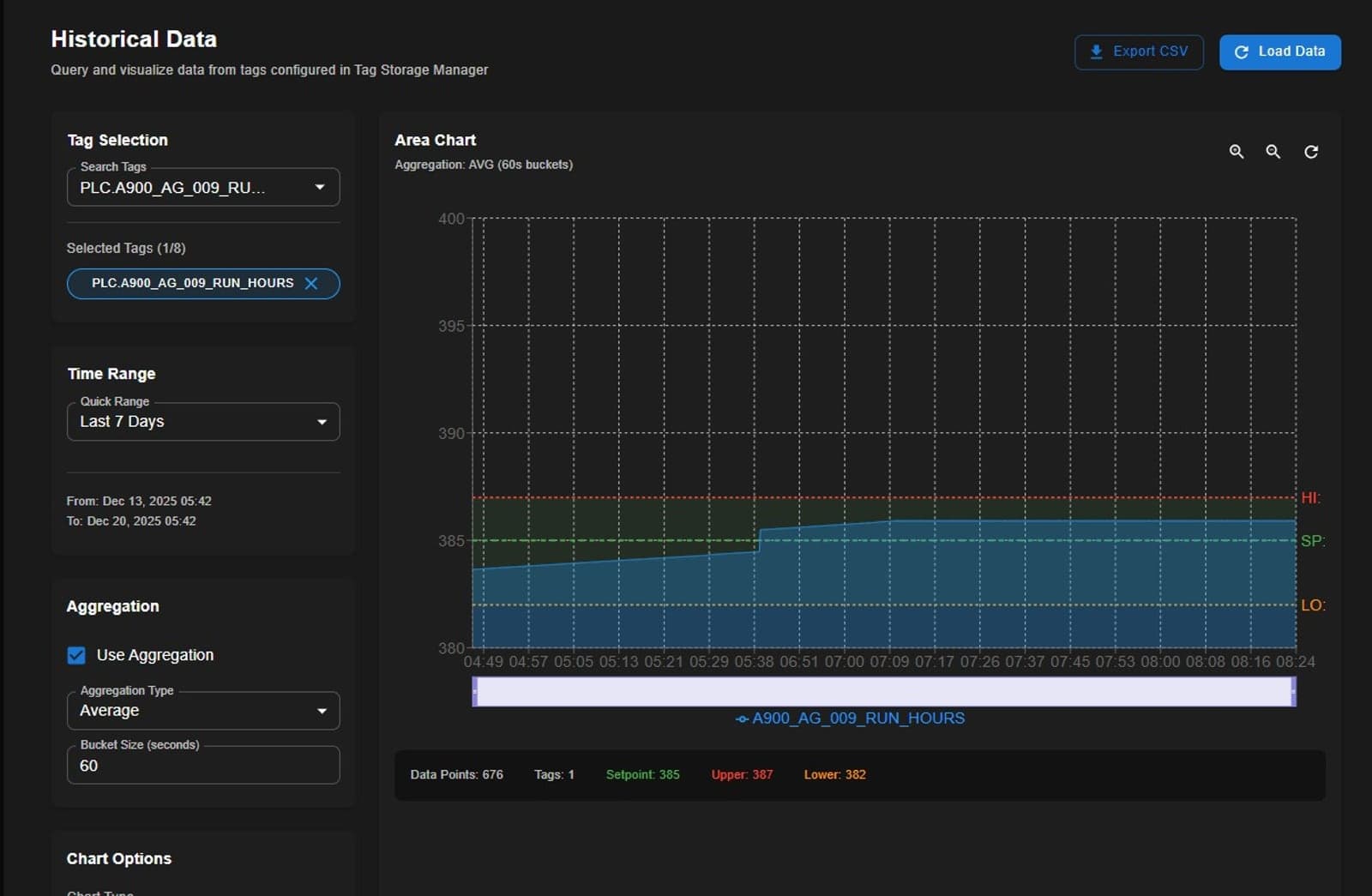Click the SP: setpoint line label
Screen dimensions: 1372x896
point(1312,541)
